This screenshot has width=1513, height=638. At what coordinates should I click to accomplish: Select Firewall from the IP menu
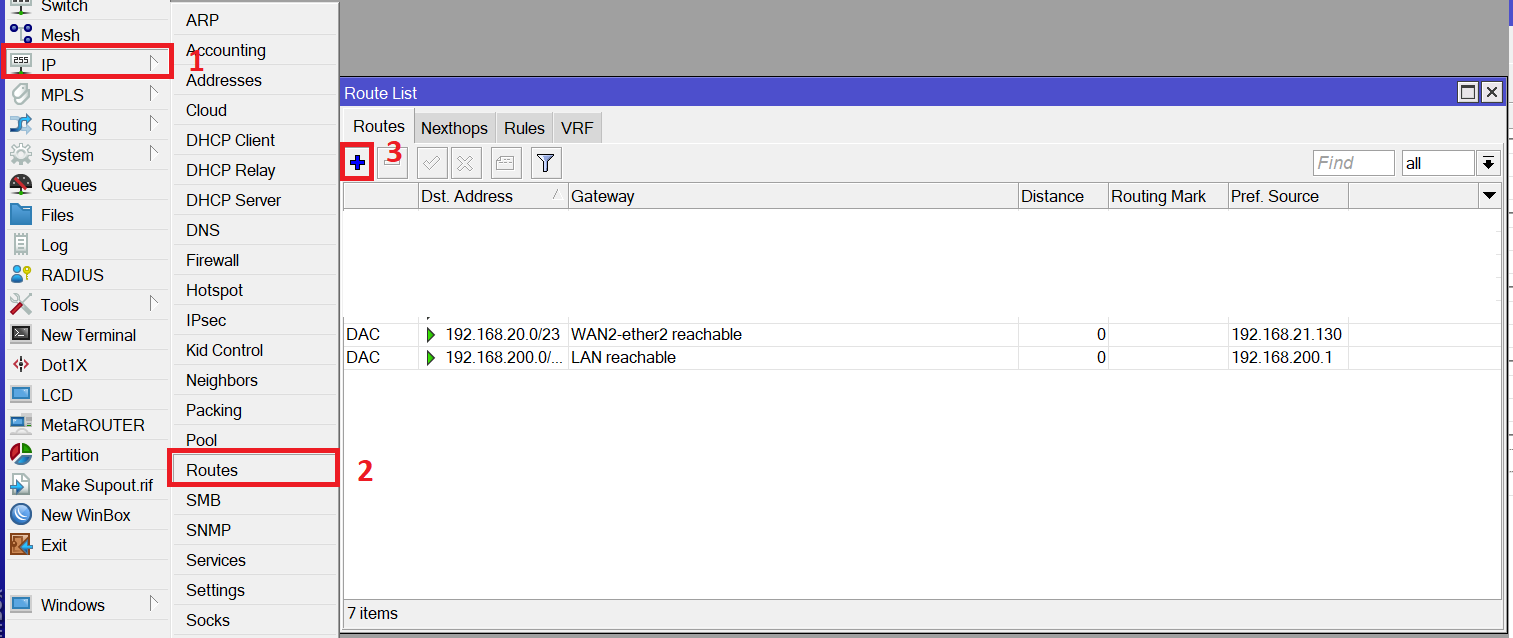[x=212, y=259]
